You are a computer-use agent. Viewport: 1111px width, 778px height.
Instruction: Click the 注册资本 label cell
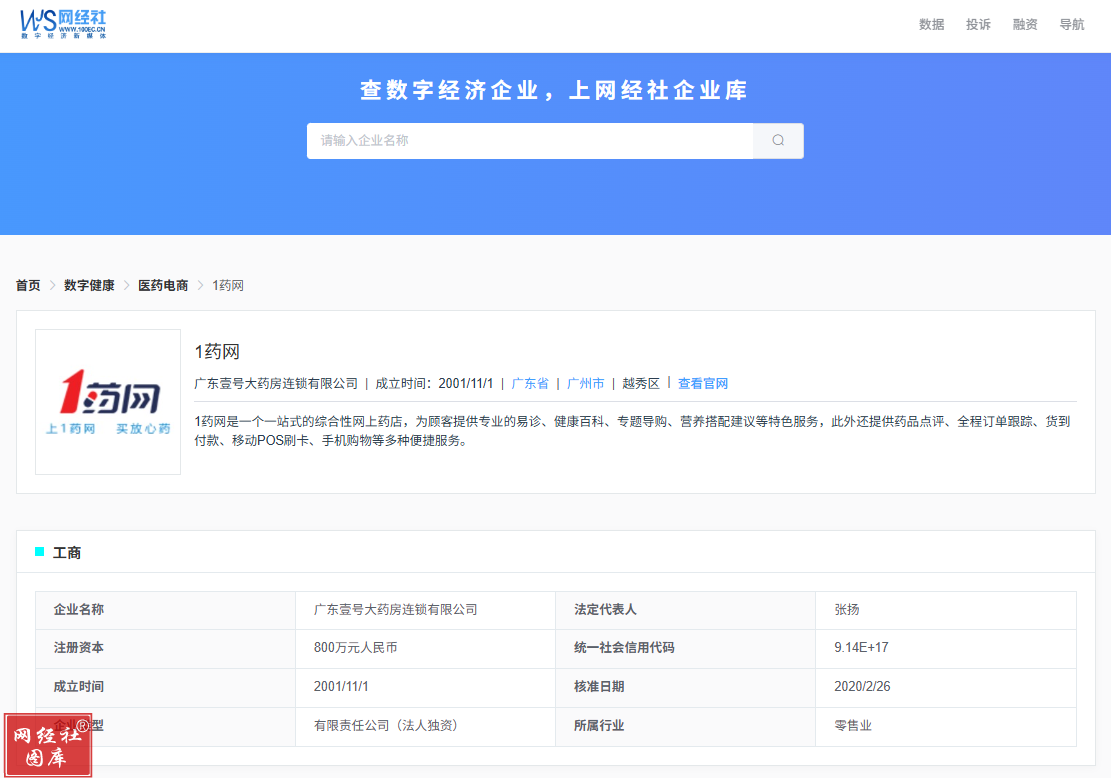[165, 648]
